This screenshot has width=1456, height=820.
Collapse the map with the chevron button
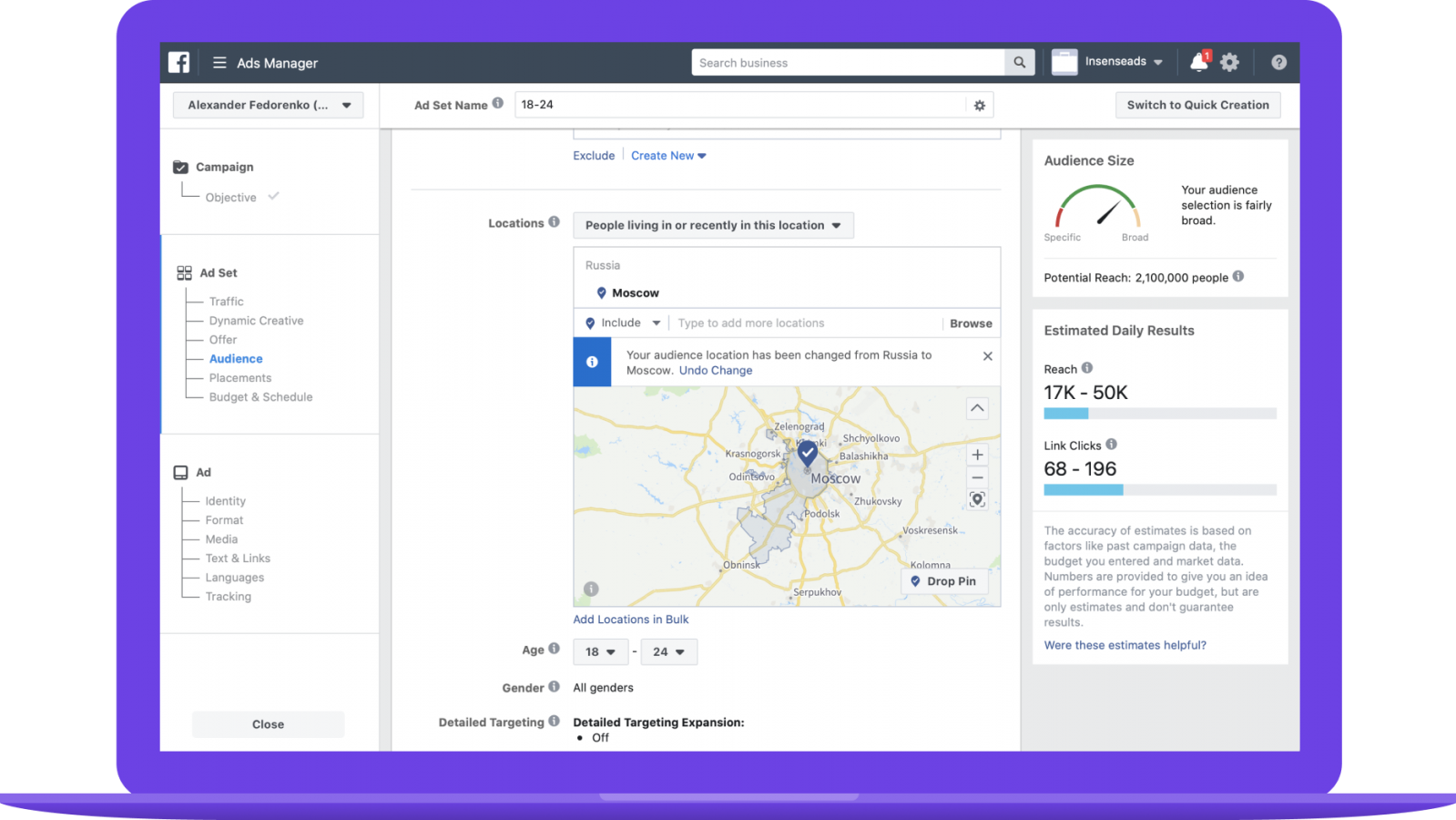pyautogui.click(x=977, y=408)
